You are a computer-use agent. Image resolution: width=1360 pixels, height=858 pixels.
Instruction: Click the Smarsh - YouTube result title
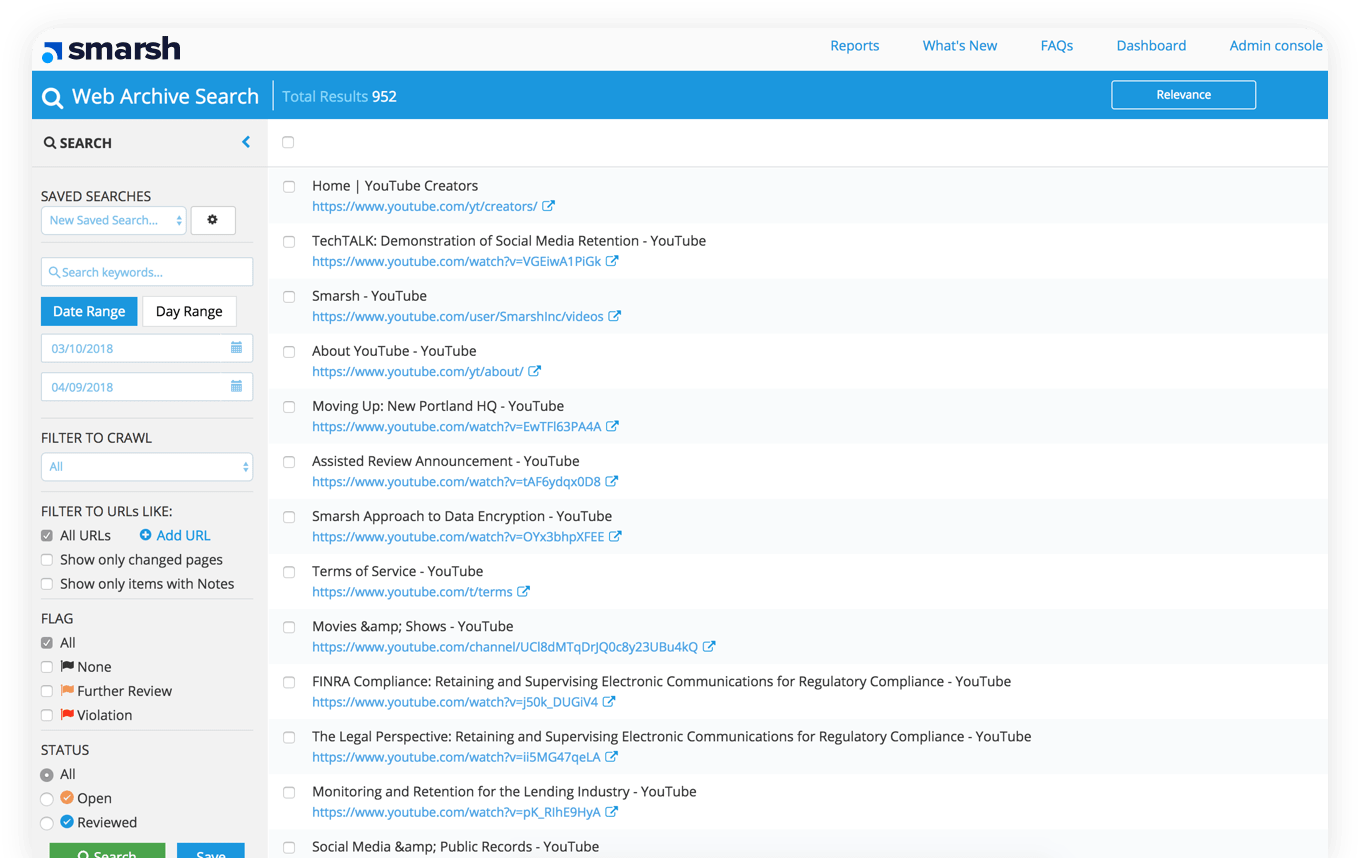point(369,296)
